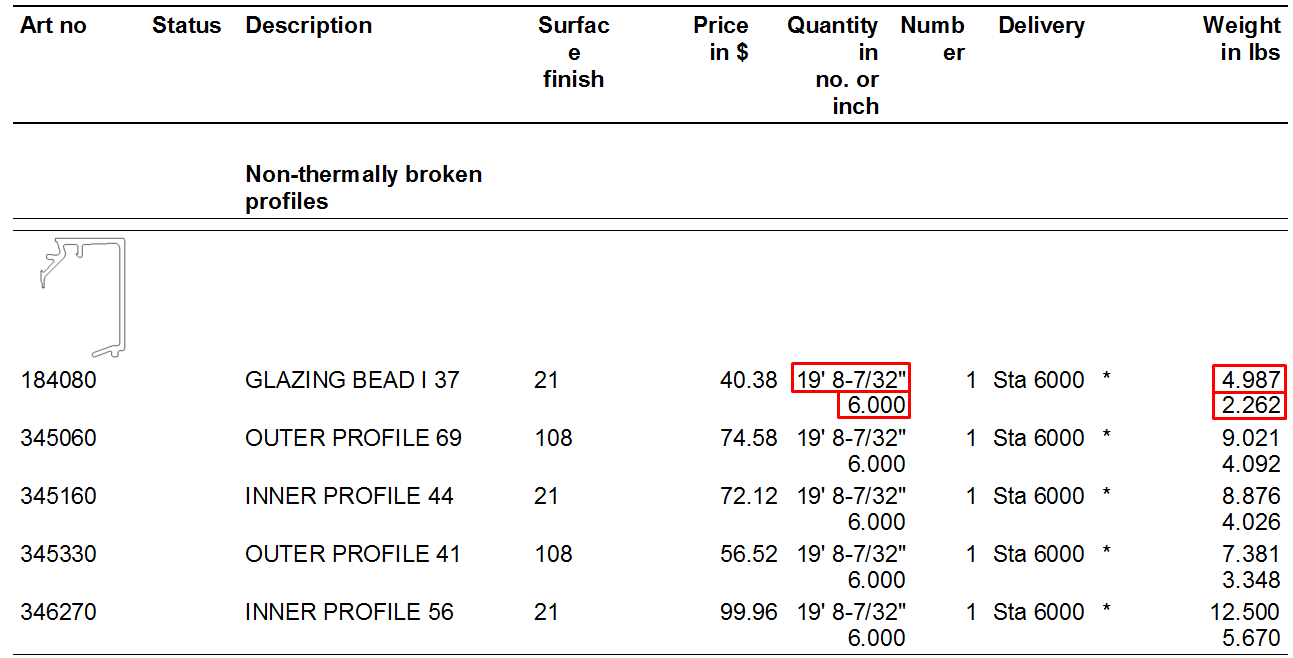Click article number 345060
This screenshot has height=658, width=1293.
tap(59, 438)
